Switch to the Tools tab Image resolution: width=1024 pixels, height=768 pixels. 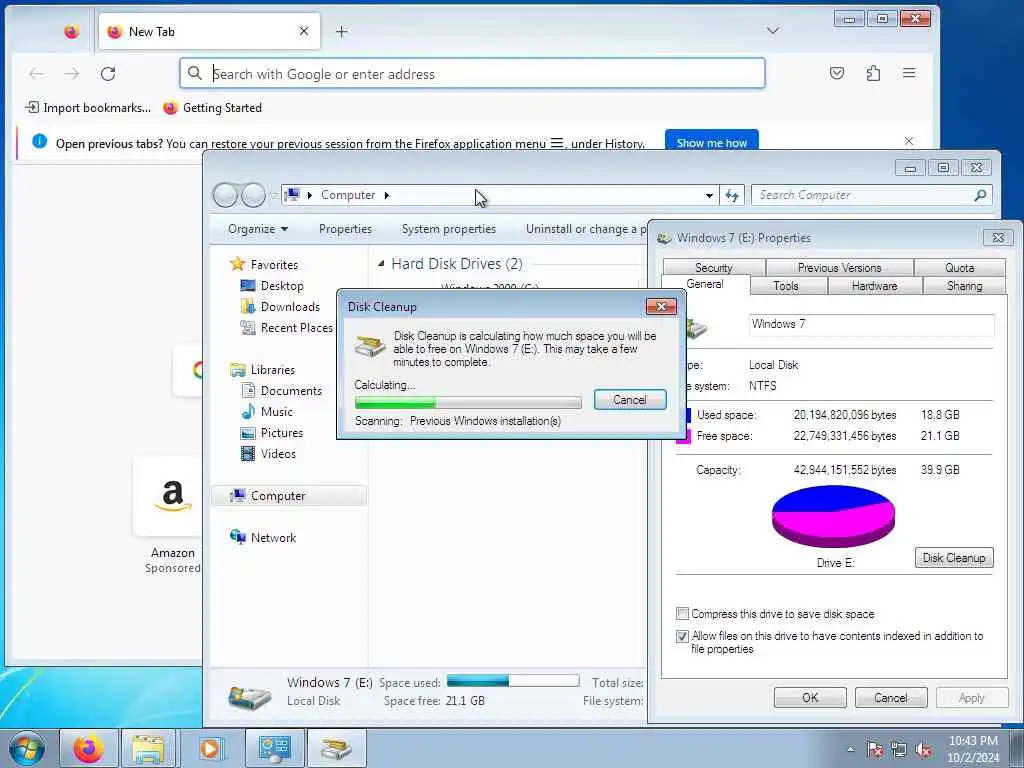tap(786, 285)
